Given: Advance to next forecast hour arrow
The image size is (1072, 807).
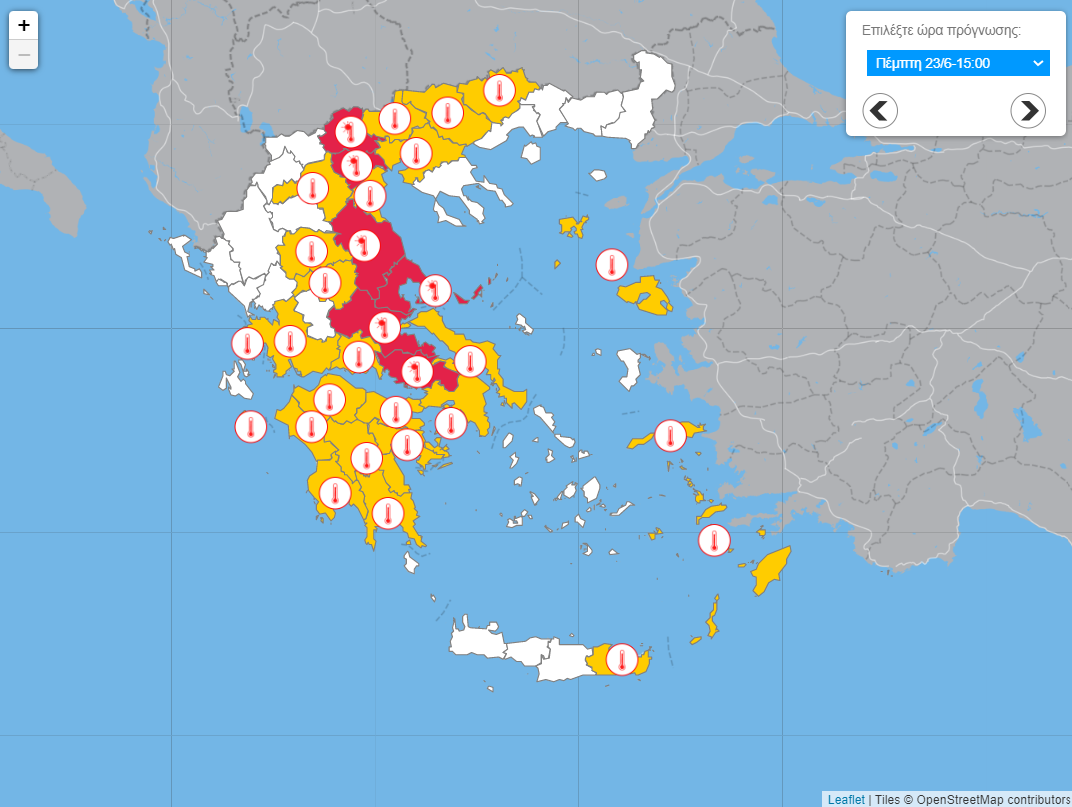Looking at the screenshot, I should 1028,110.
